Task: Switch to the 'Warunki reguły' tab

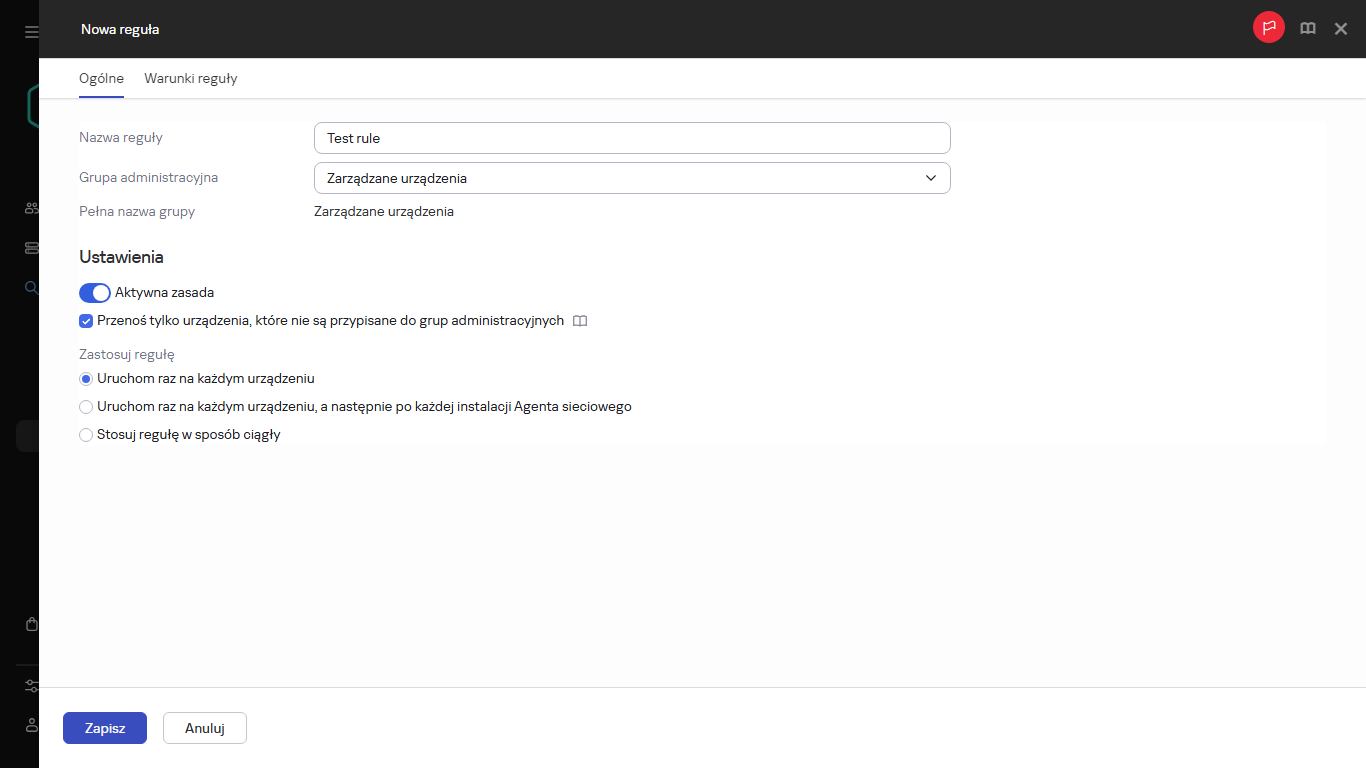Action: coord(190,78)
